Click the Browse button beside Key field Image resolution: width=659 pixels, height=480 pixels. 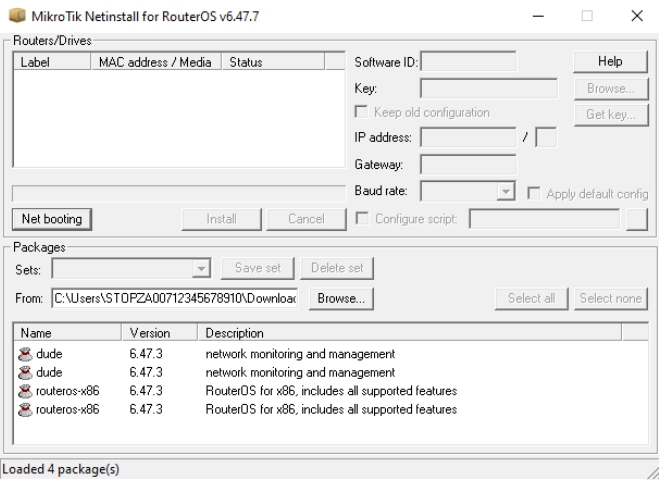coord(611,89)
